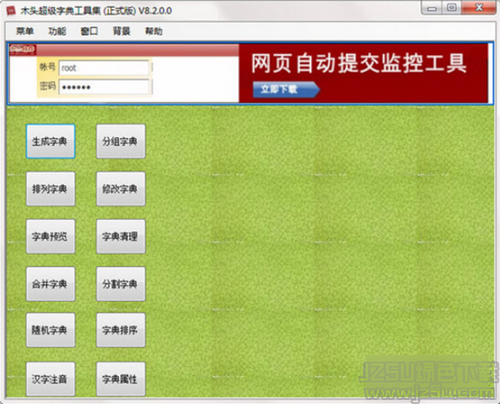Open the 背景 menu
500x404 pixels.
click(x=122, y=31)
